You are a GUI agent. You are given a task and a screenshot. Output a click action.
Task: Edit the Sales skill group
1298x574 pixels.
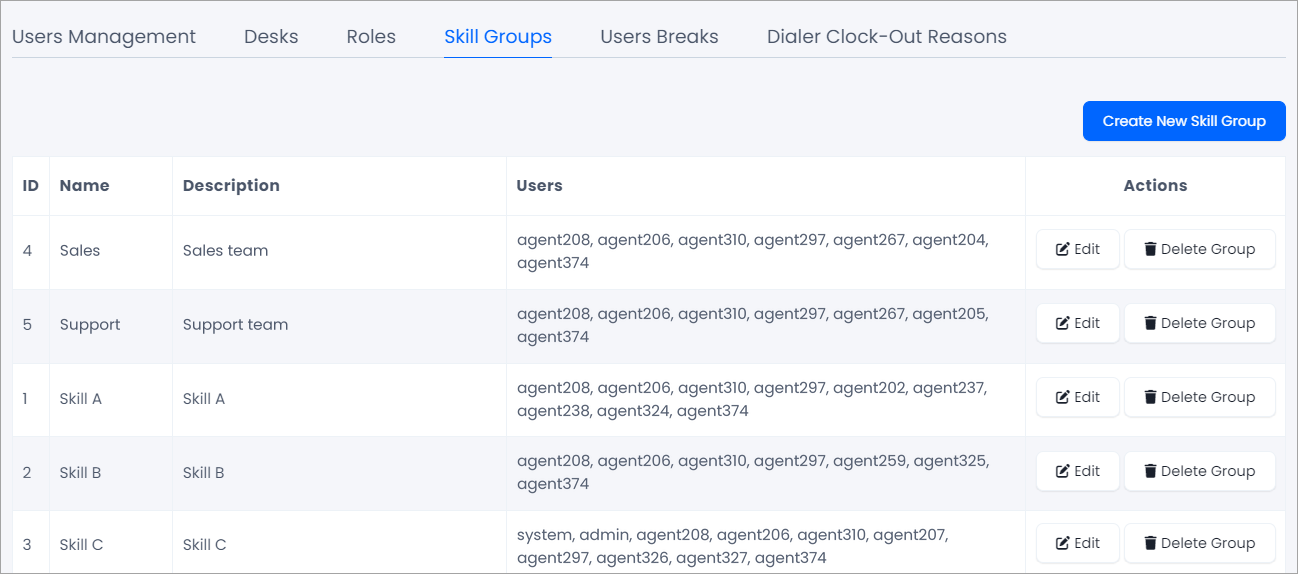pyautogui.click(x=1078, y=249)
